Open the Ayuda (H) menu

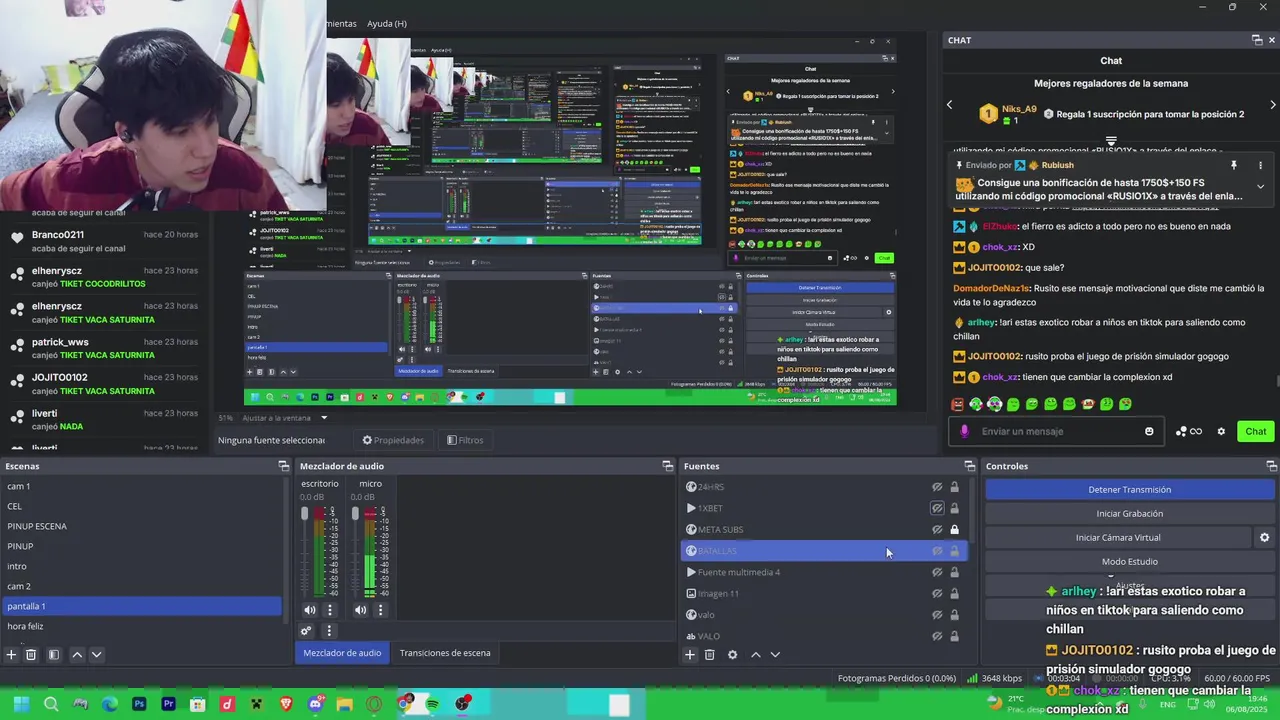[x=386, y=23]
